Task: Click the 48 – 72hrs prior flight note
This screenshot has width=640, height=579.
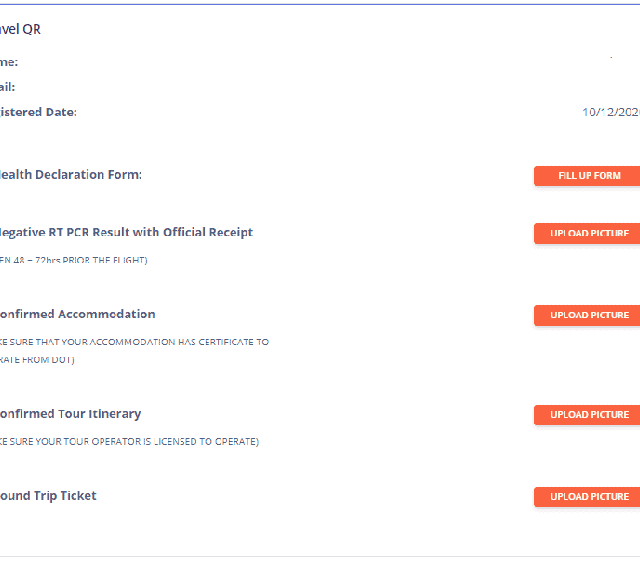Action: 74,261
